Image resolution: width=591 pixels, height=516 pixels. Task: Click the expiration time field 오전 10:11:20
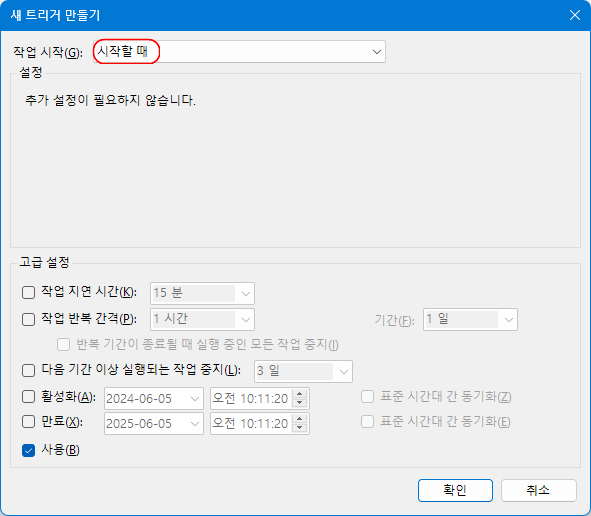251,424
